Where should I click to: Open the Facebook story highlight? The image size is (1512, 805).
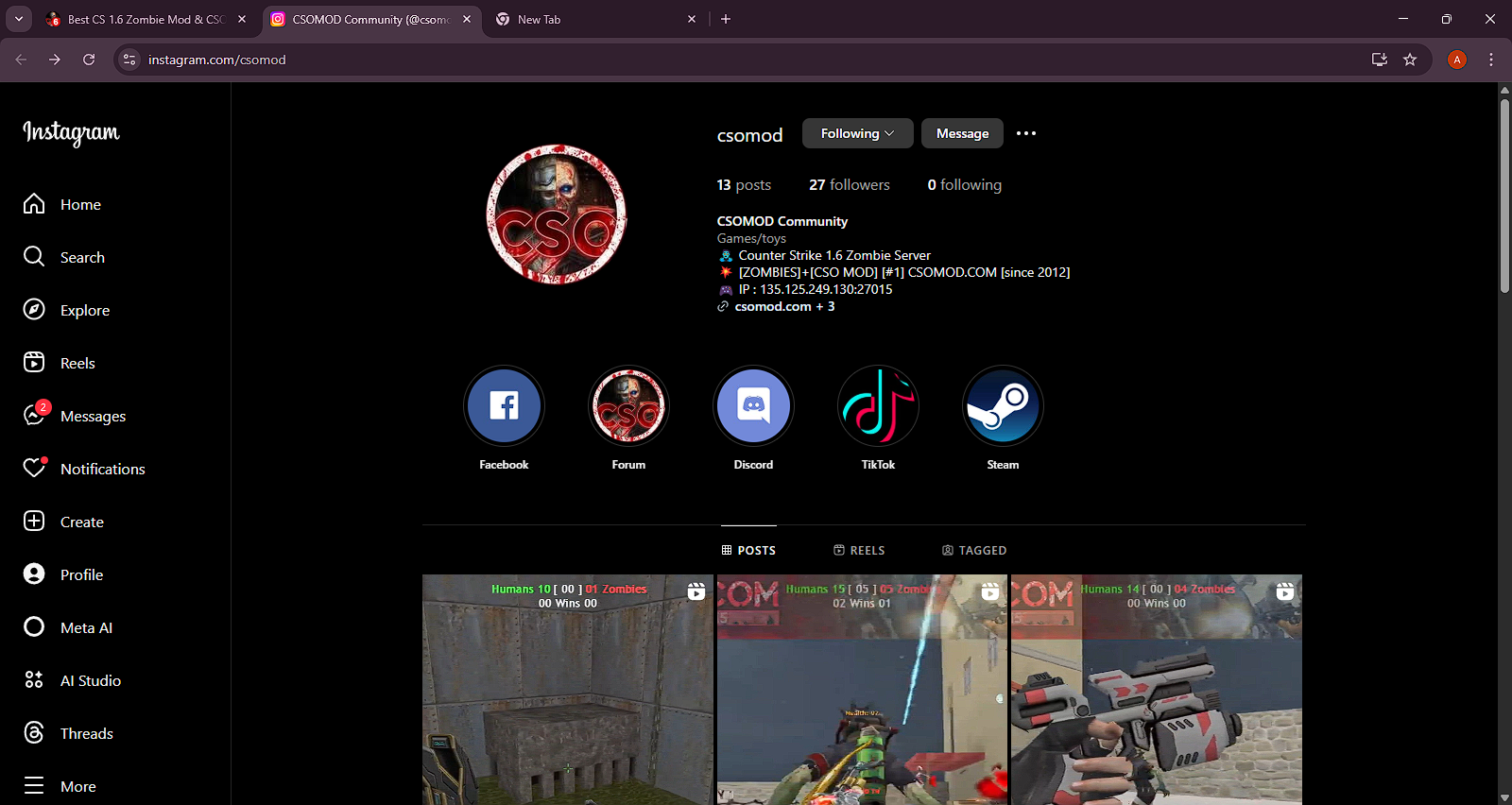pos(504,406)
